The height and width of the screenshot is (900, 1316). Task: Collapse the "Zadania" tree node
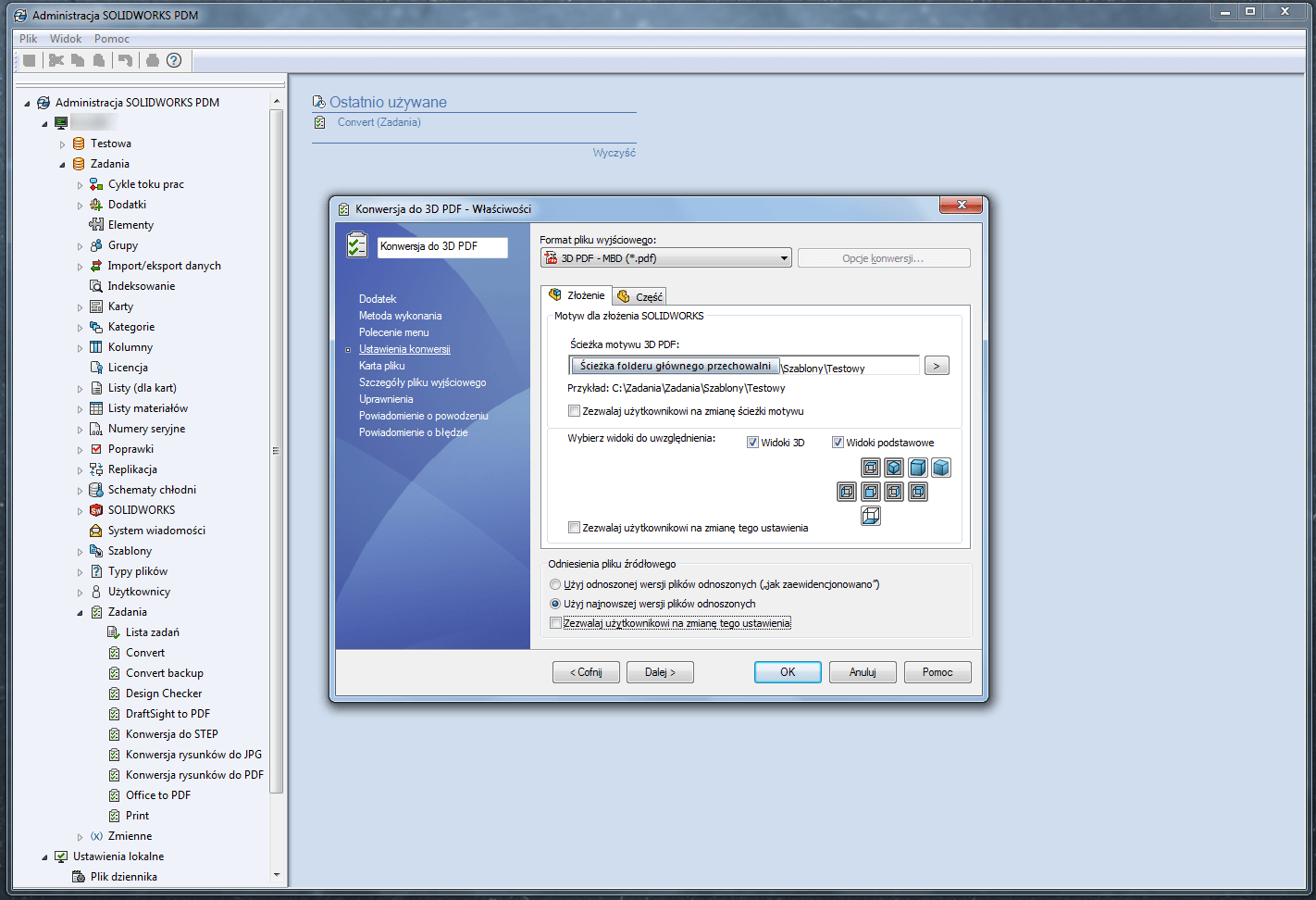click(x=64, y=163)
